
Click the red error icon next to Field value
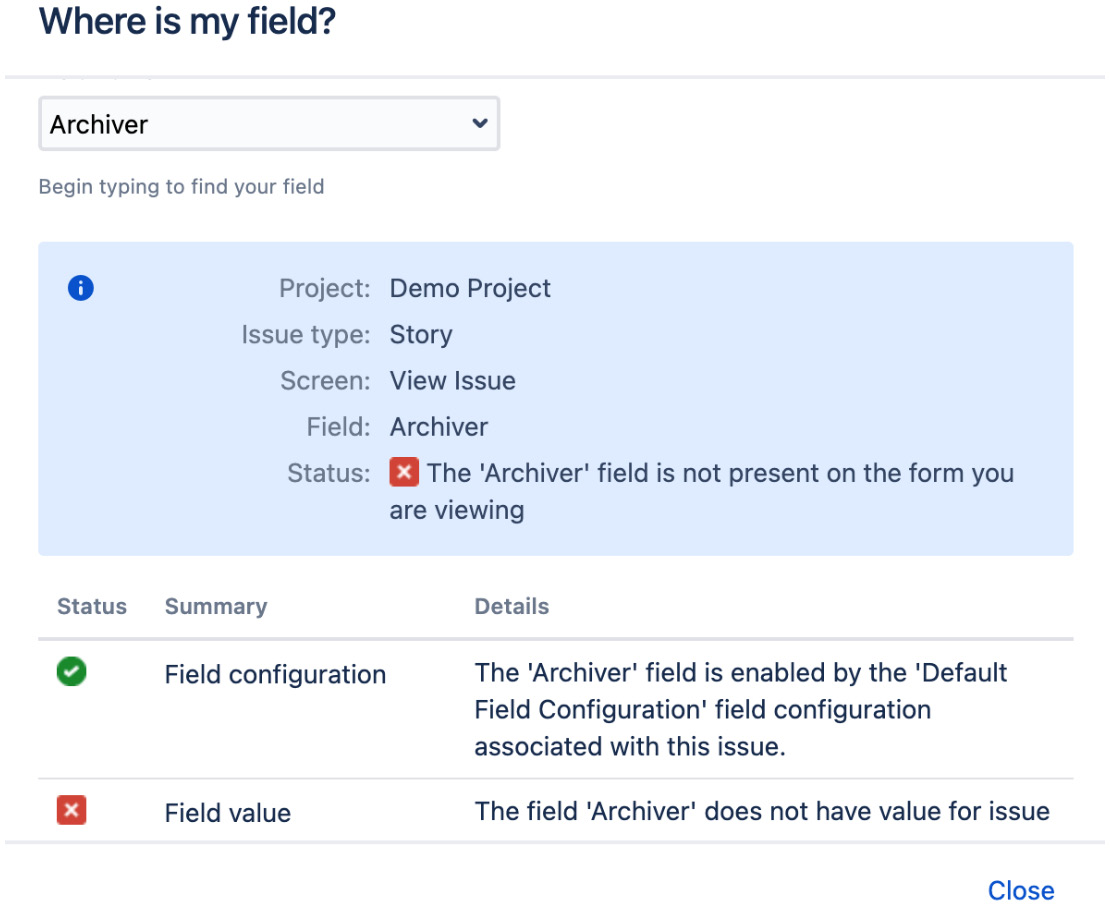[71, 810]
